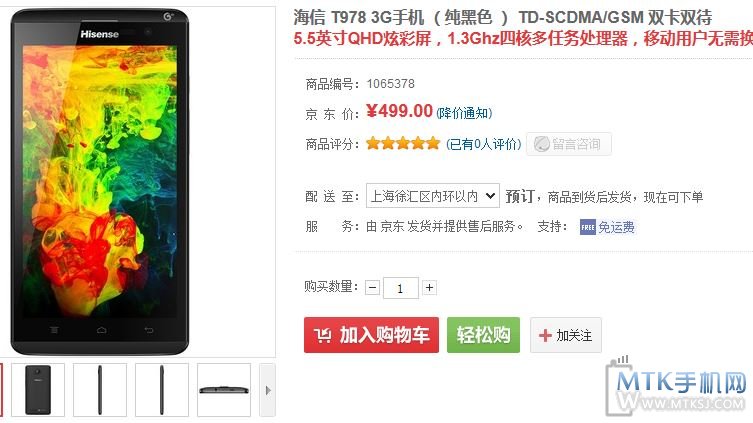Click the 留言咨询 message consult button
Image resolution: width=753 pixels, height=423 pixels.
click(x=569, y=144)
